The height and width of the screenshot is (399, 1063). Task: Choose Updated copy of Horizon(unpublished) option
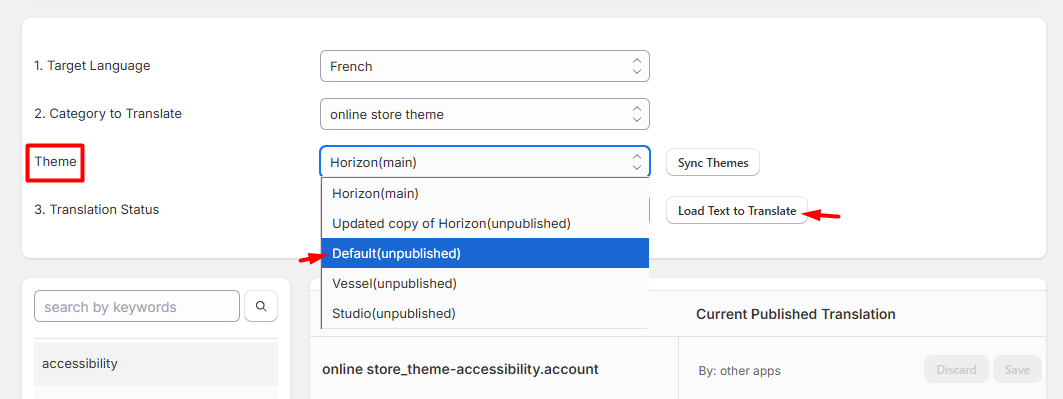[485, 223]
